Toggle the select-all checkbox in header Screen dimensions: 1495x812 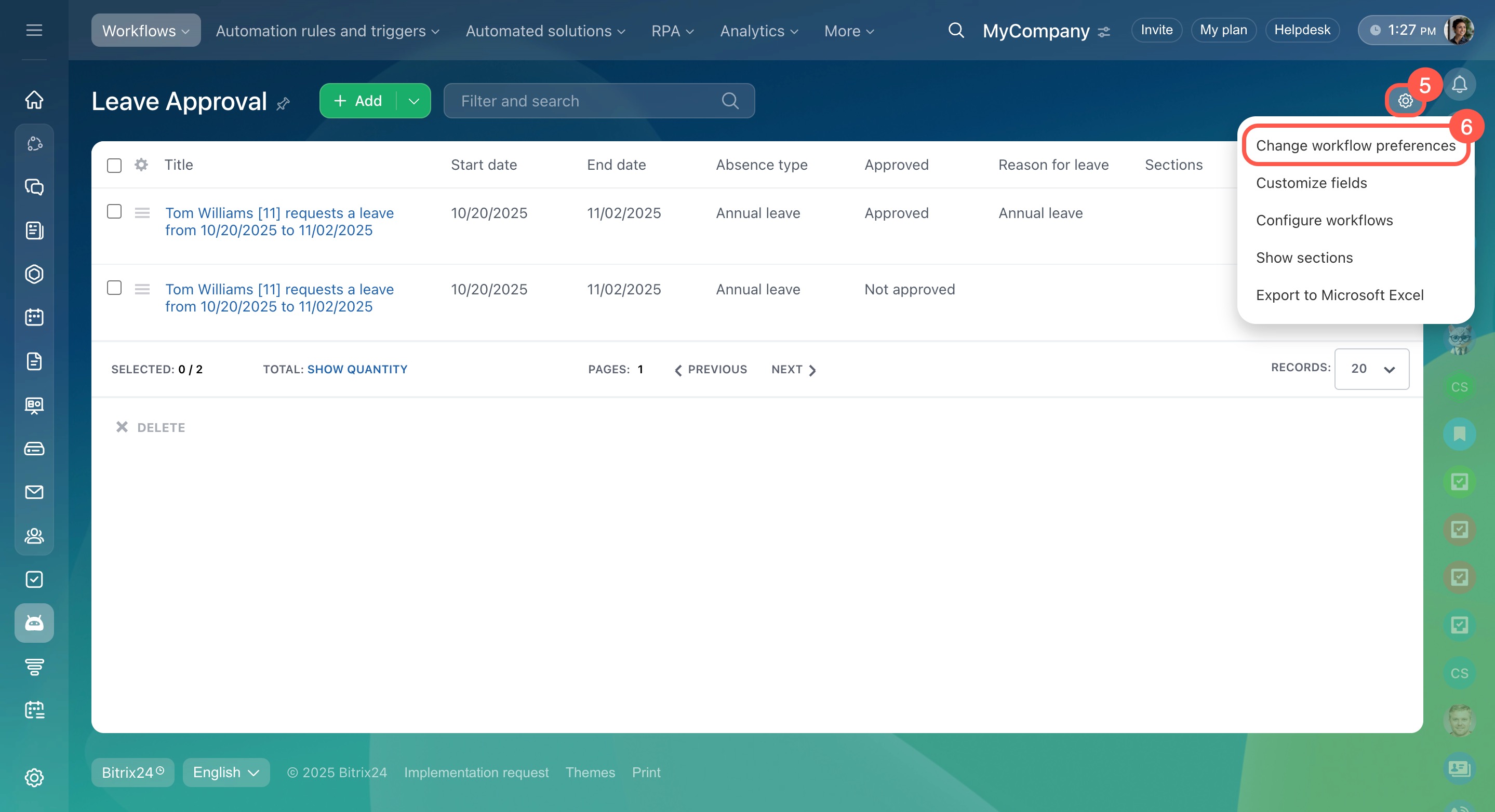pos(114,165)
